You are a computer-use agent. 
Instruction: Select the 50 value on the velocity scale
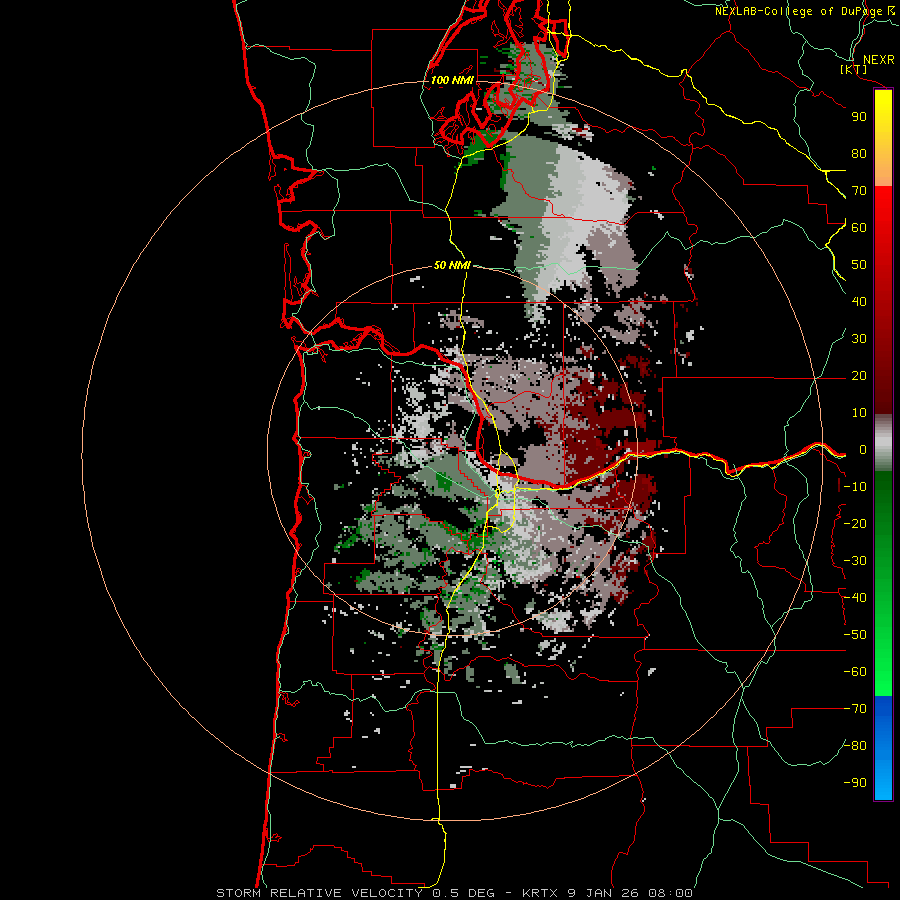[859, 265]
